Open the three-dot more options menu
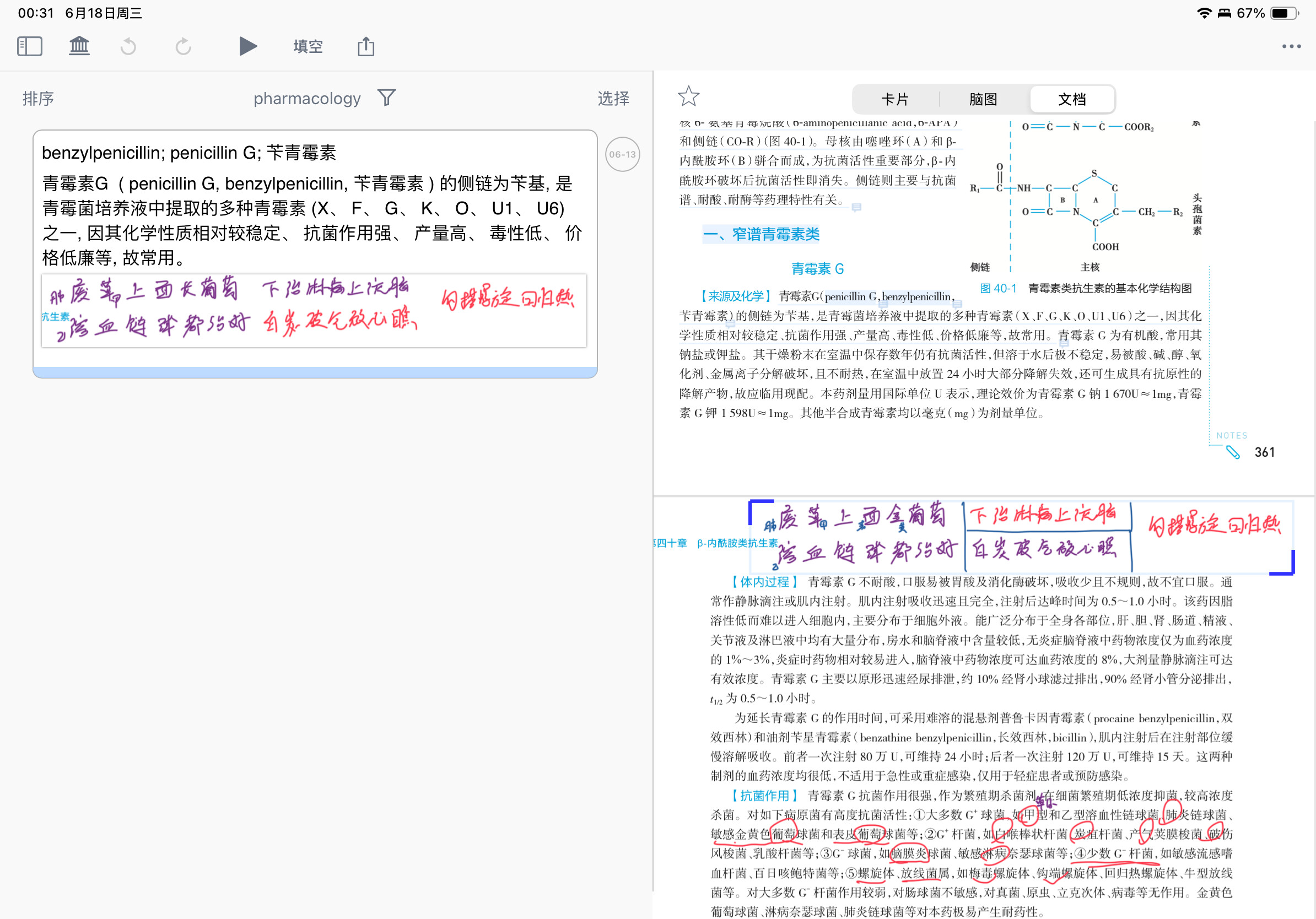1316x919 pixels. tap(1291, 46)
